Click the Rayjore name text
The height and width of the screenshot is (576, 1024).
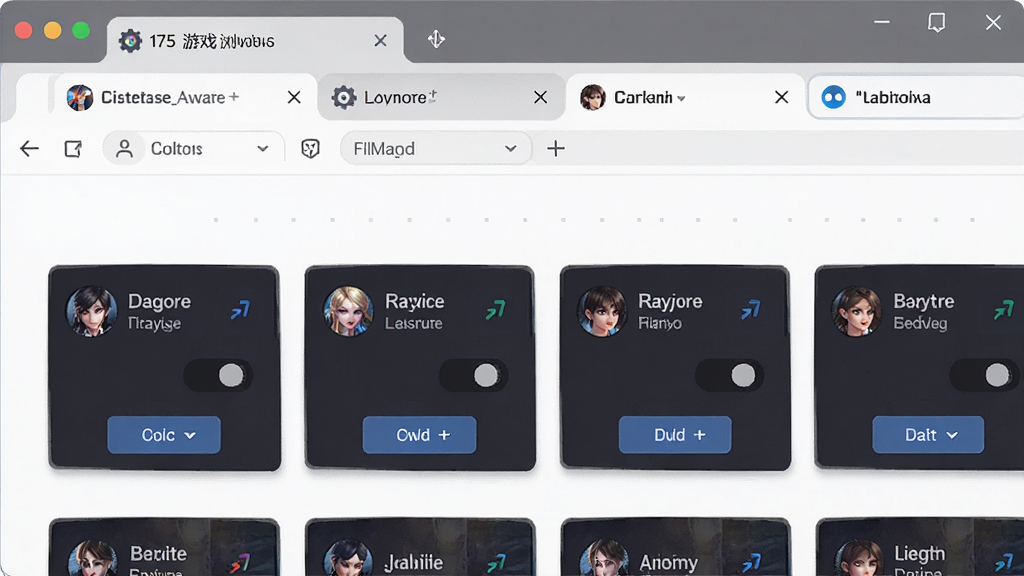670,301
